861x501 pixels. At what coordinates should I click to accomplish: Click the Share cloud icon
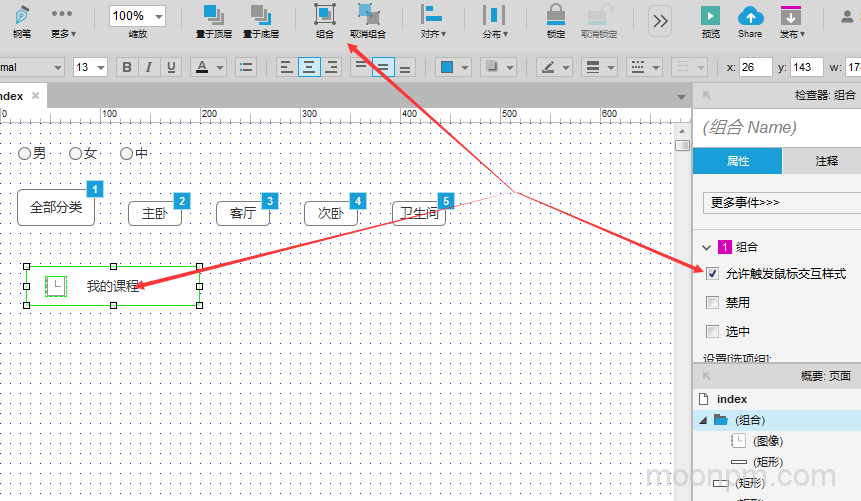[x=750, y=15]
